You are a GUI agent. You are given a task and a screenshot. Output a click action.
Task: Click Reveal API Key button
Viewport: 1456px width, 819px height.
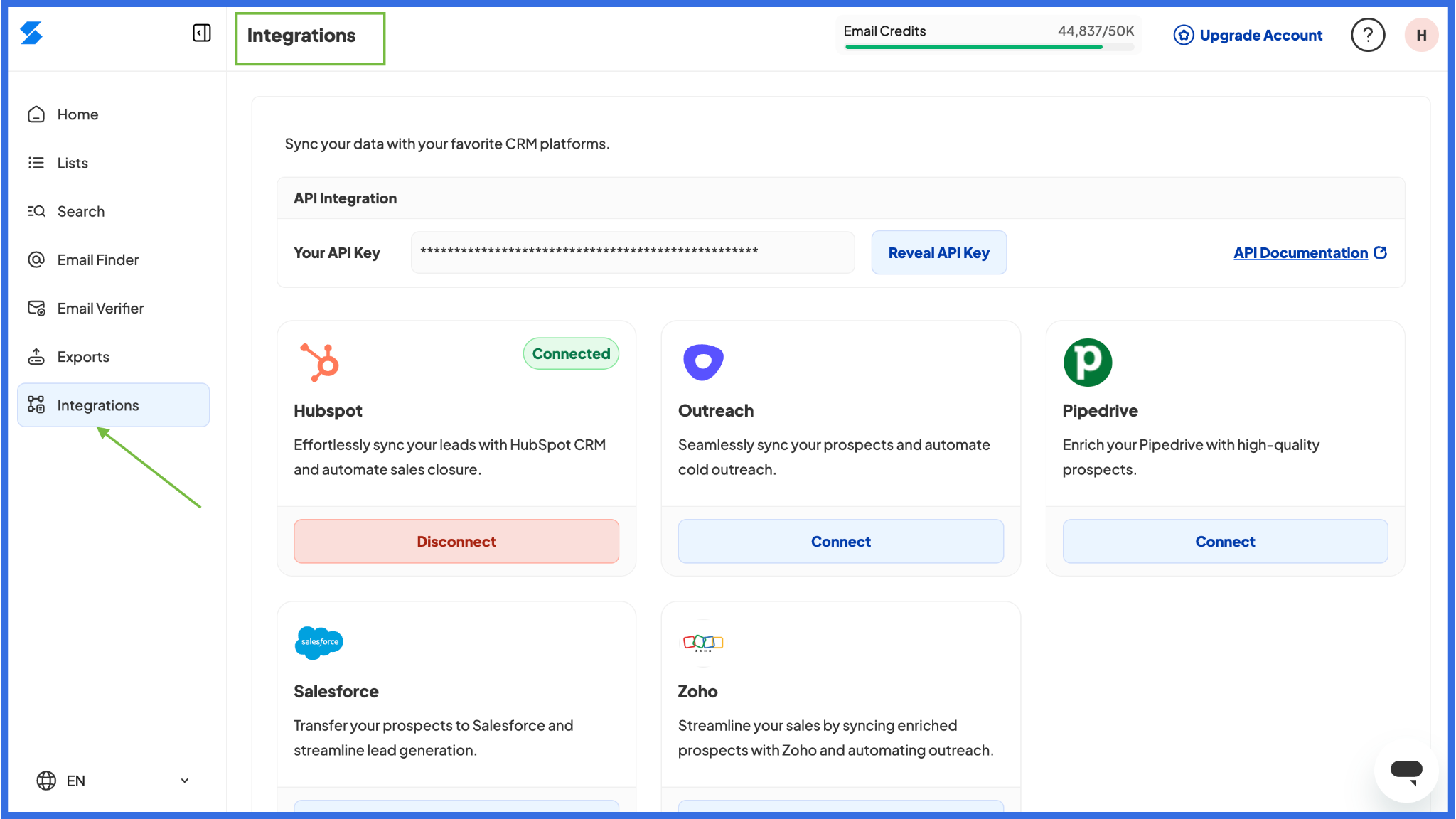[938, 252]
